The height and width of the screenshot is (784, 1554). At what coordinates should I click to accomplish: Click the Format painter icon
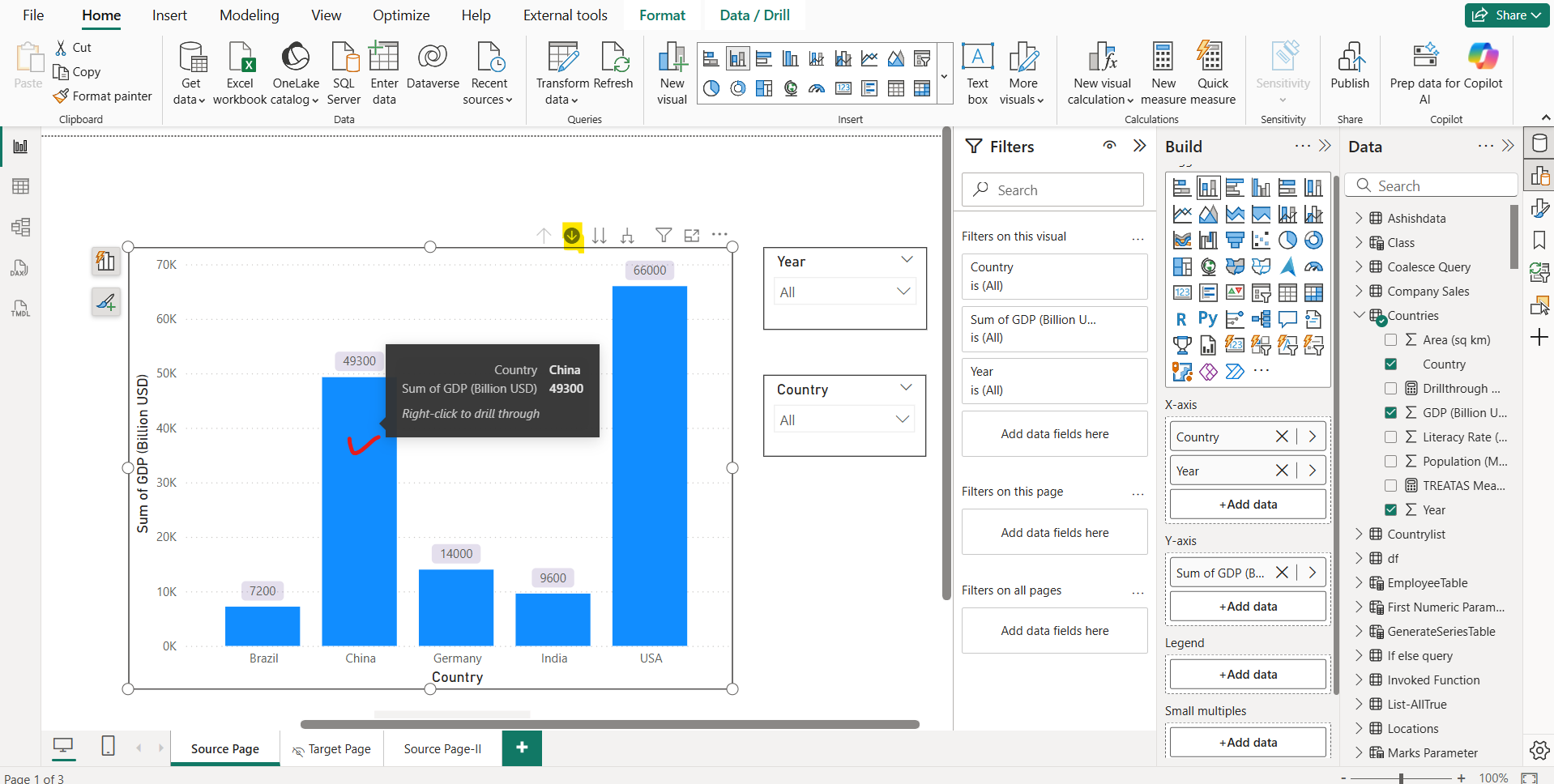click(x=61, y=96)
